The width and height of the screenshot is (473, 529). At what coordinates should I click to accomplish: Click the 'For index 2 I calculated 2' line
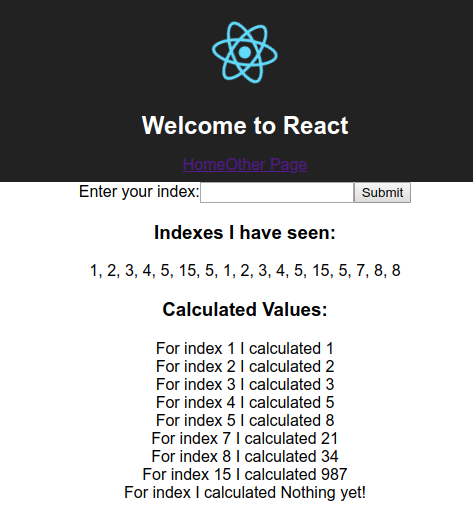click(245, 366)
